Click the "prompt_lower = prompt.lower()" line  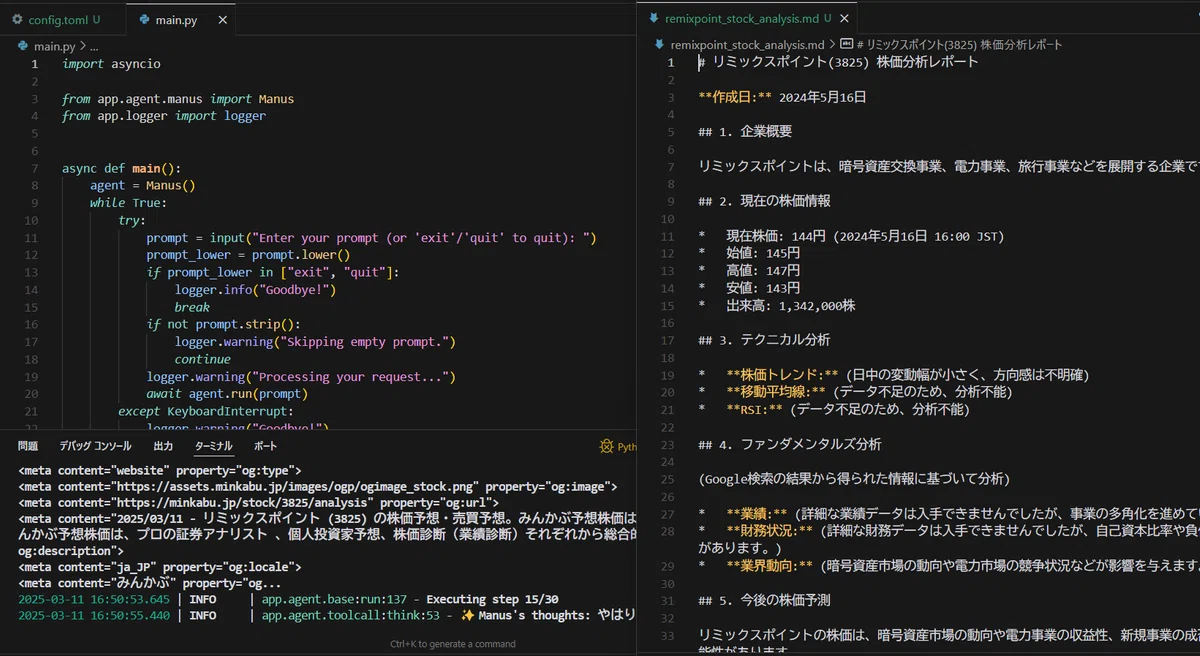point(248,255)
